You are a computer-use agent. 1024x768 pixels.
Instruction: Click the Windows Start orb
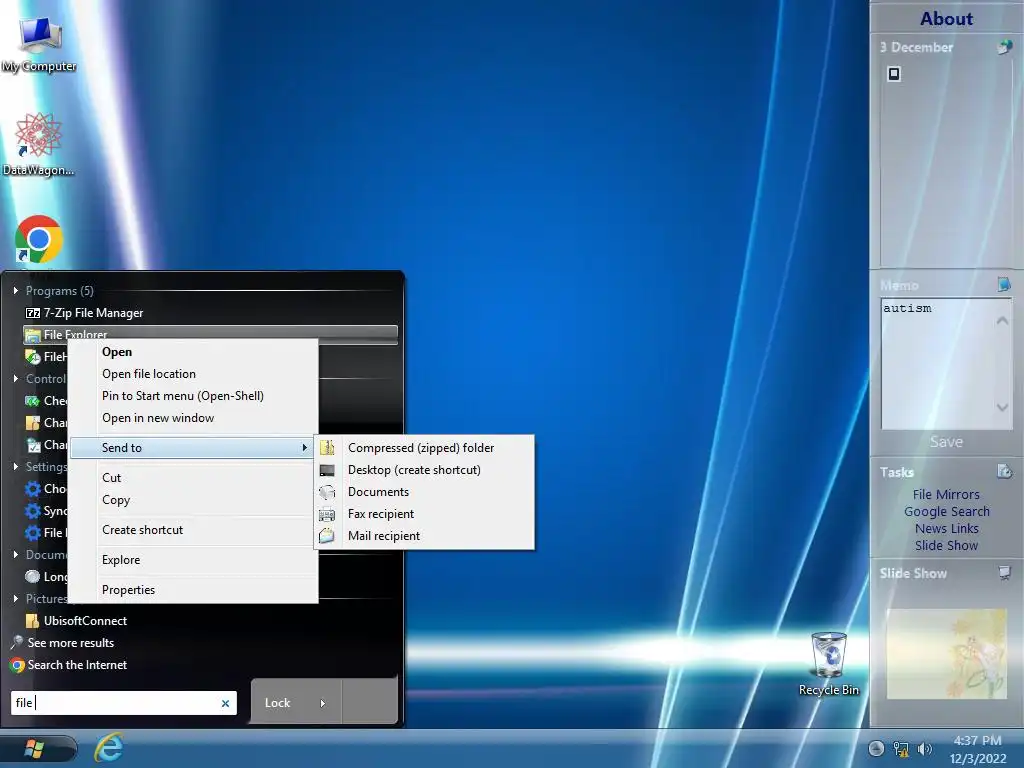pyautogui.click(x=35, y=748)
